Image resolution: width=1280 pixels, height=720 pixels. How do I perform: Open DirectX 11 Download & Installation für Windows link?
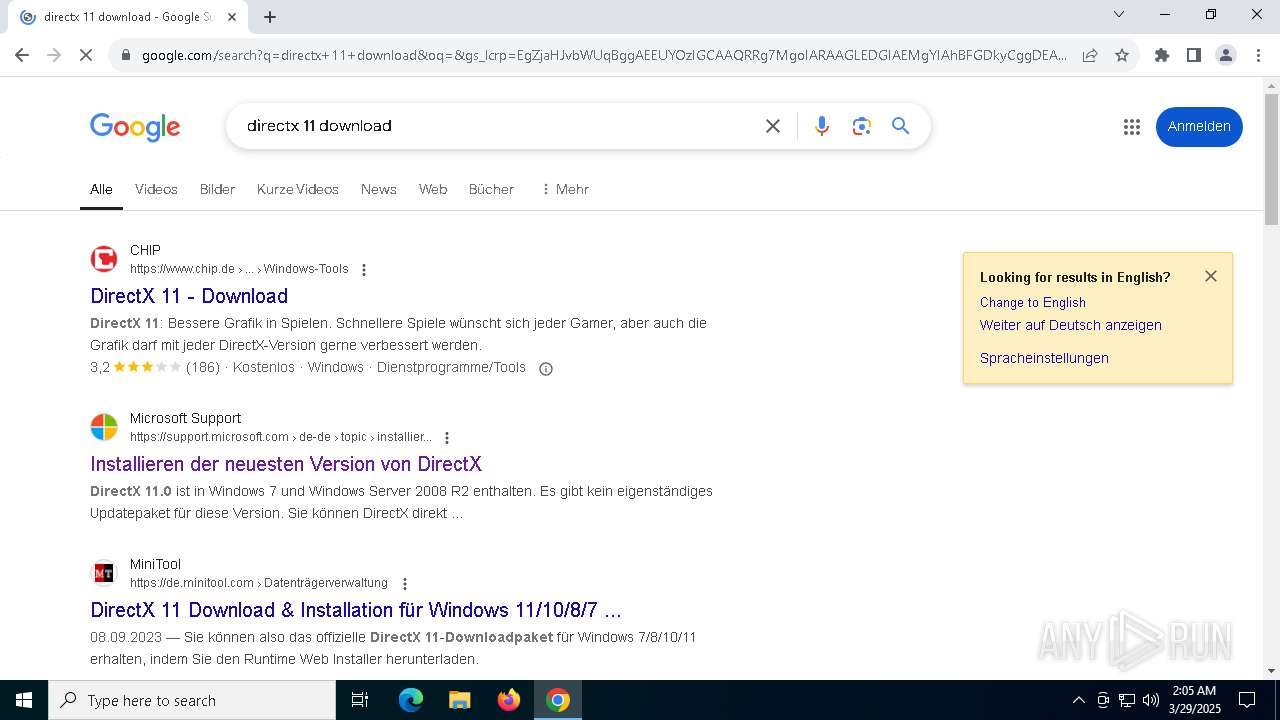pyautogui.click(x=356, y=610)
